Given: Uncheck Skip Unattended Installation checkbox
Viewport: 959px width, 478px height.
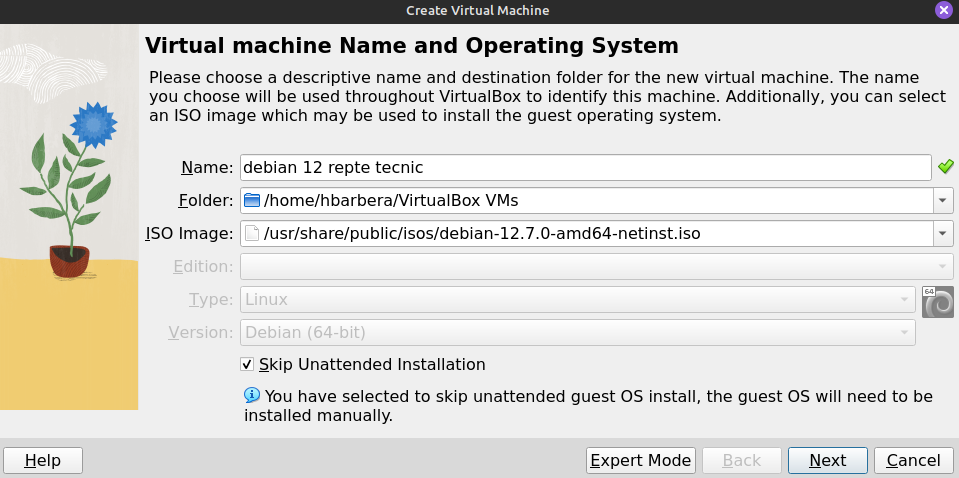Looking at the screenshot, I should [246, 365].
